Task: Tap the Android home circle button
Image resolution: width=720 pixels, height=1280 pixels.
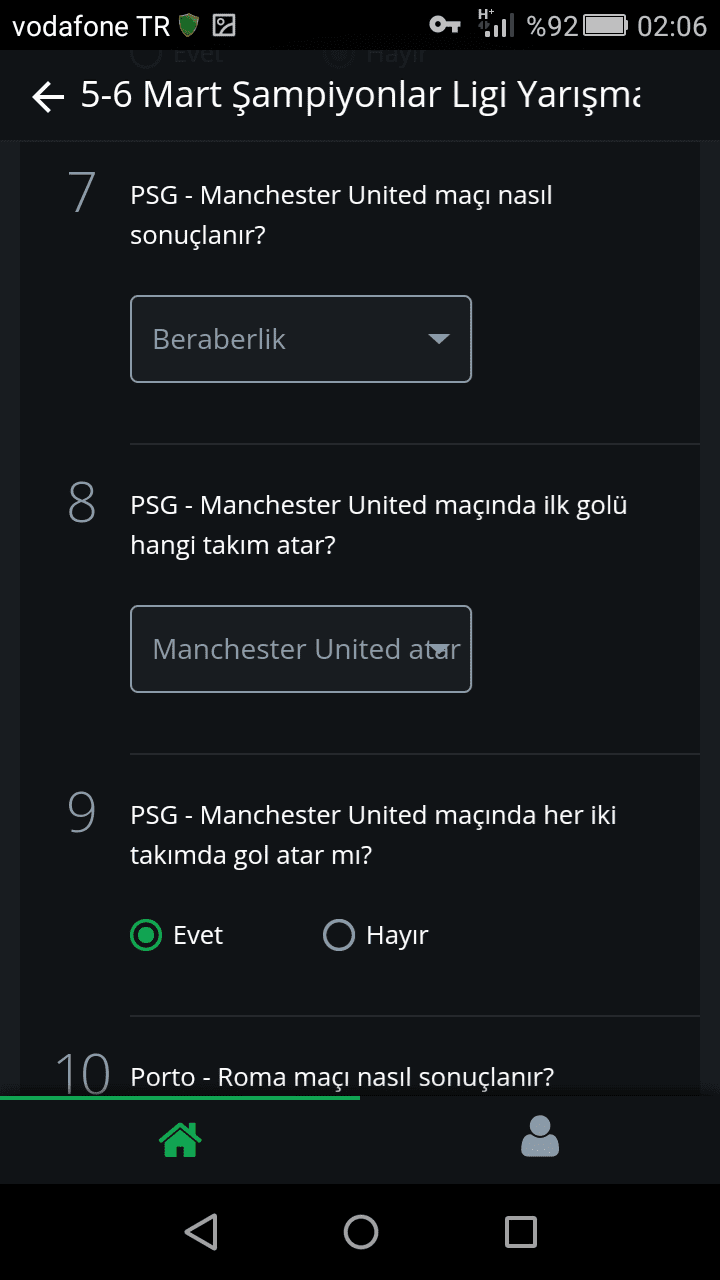Action: (x=361, y=1232)
